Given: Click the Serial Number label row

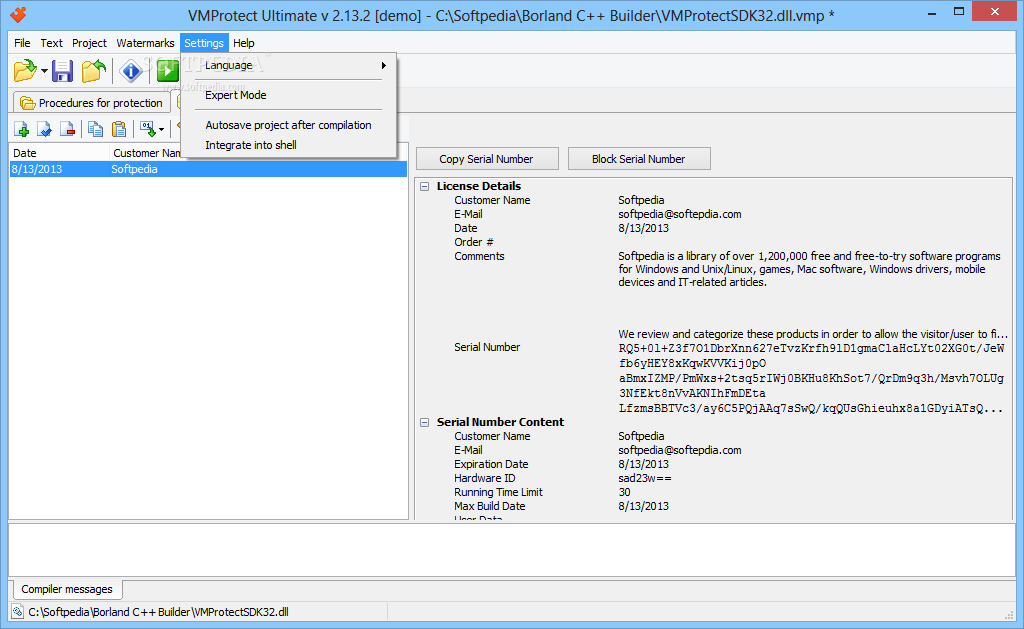Looking at the screenshot, I should [x=487, y=347].
